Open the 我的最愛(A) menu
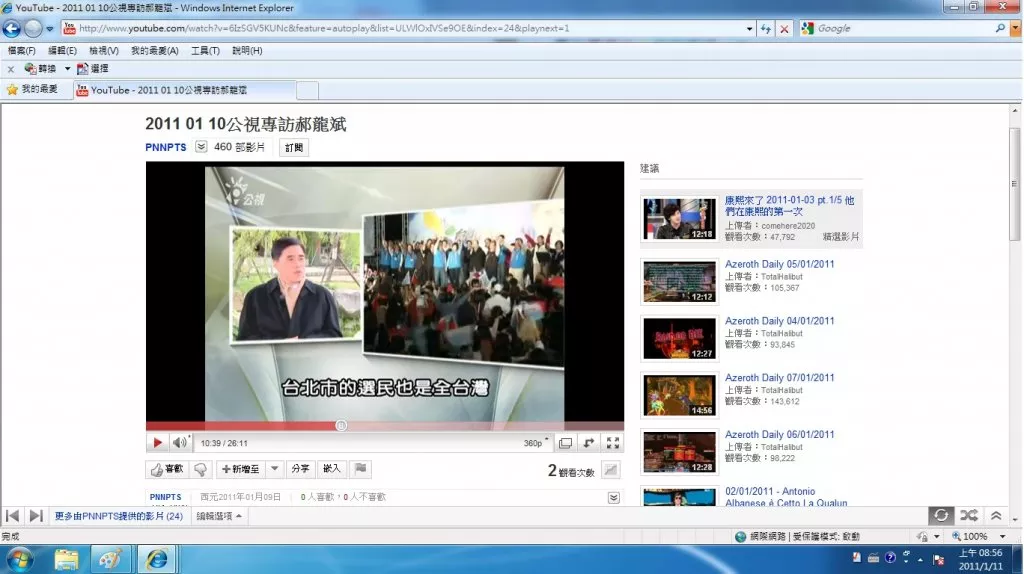This screenshot has width=1024, height=574. pyautogui.click(x=155, y=50)
